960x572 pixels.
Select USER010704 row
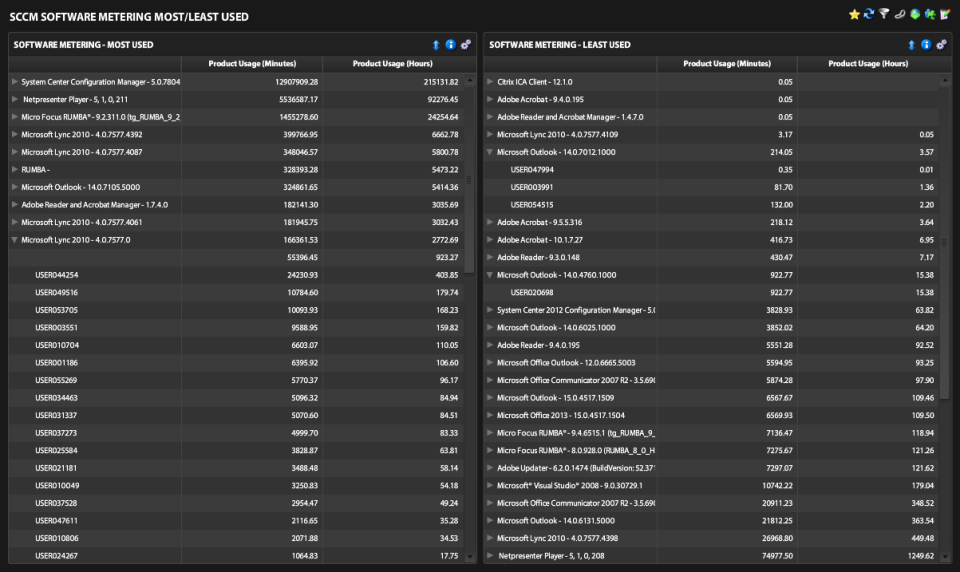(x=237, y=345)
